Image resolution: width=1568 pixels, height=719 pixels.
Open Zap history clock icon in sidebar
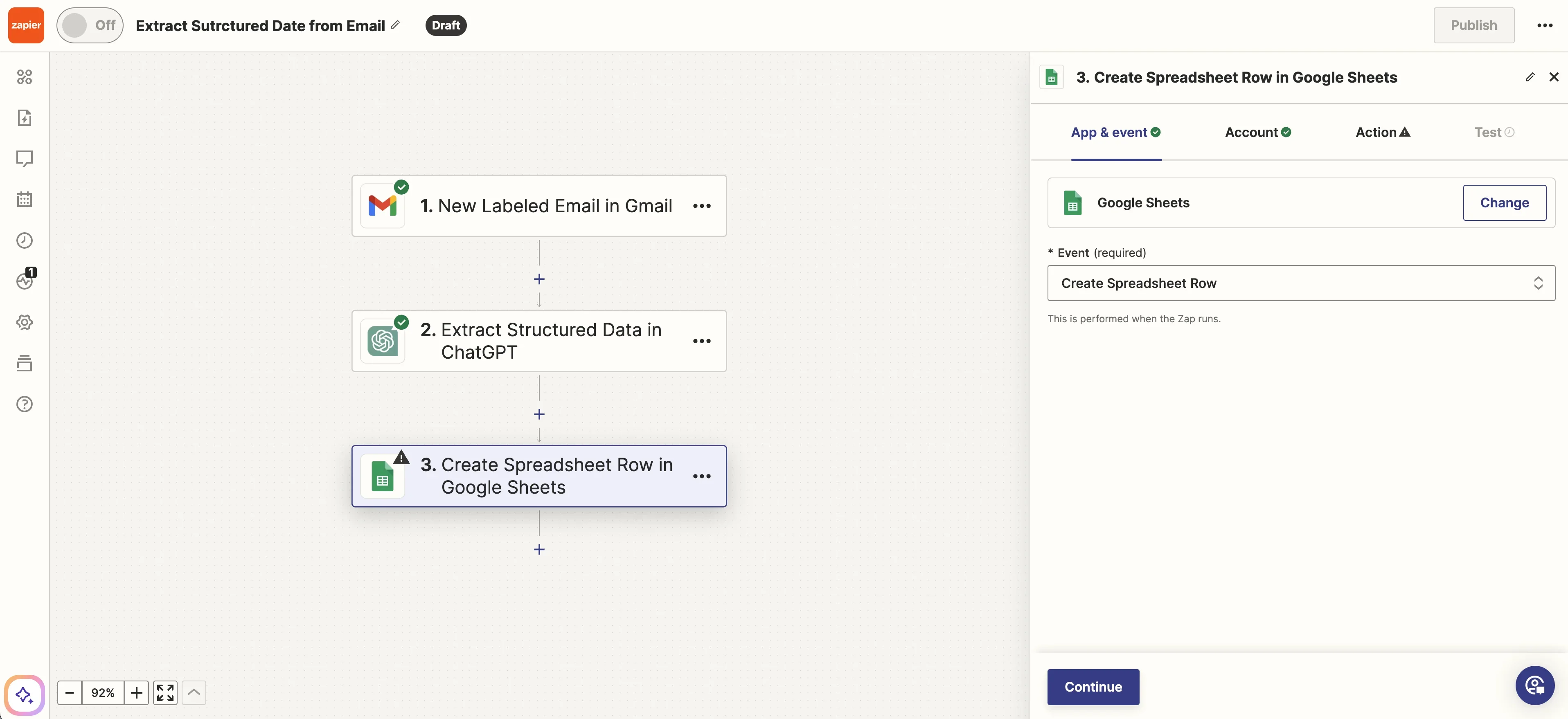(25, 240)
